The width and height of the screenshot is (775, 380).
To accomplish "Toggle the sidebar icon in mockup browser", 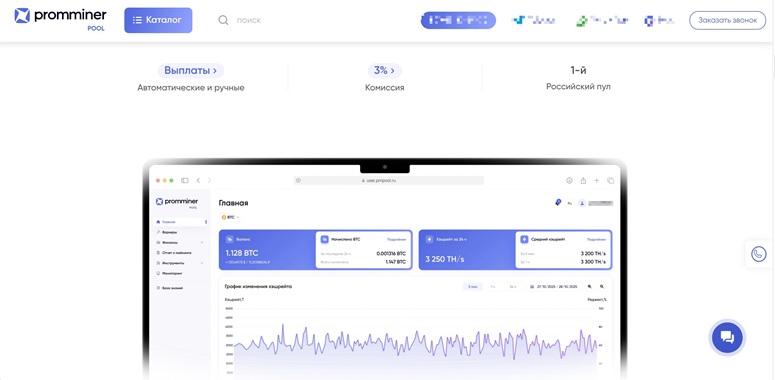I will tap(185, 180).
